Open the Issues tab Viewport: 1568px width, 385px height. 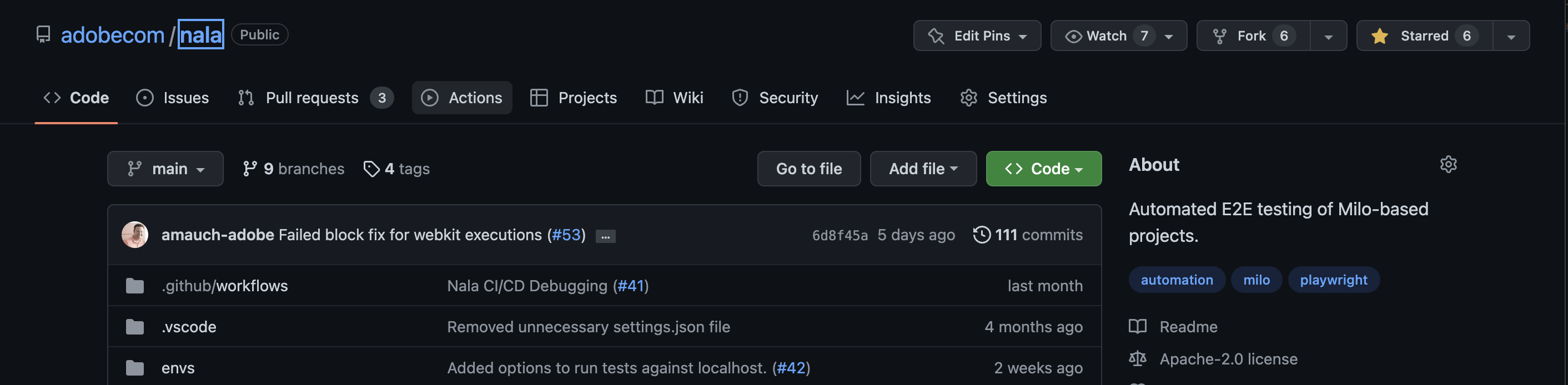173,97
